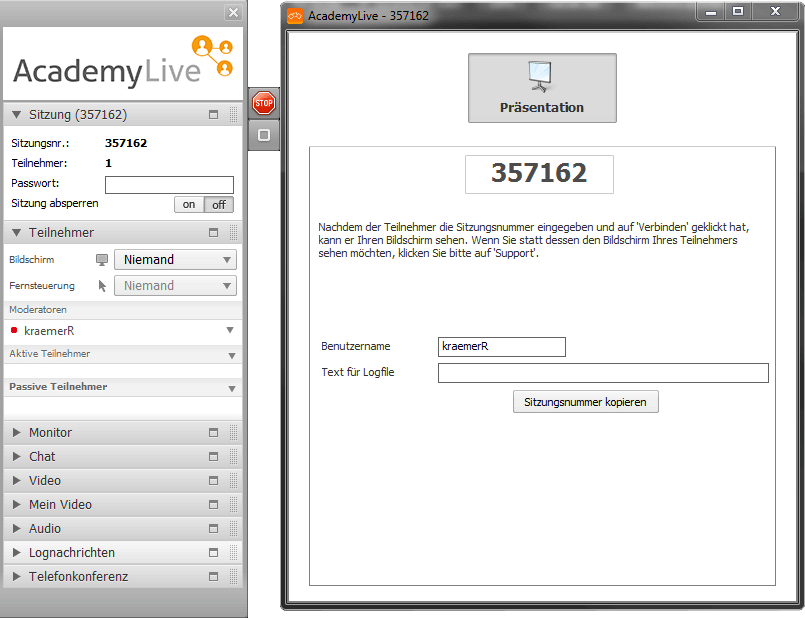Detach the Audio panel window icon

coord(214,528)
